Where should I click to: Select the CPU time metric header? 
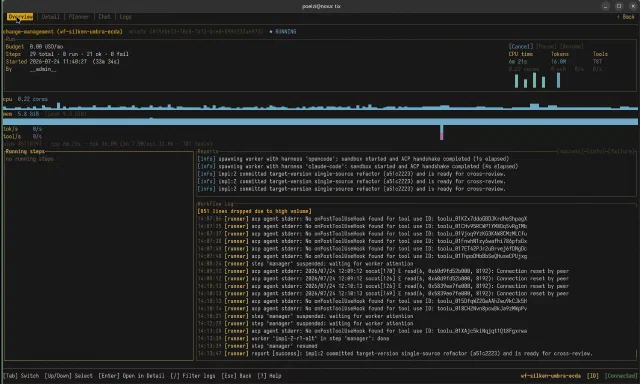pyautogui.click(x=520, y=54)
